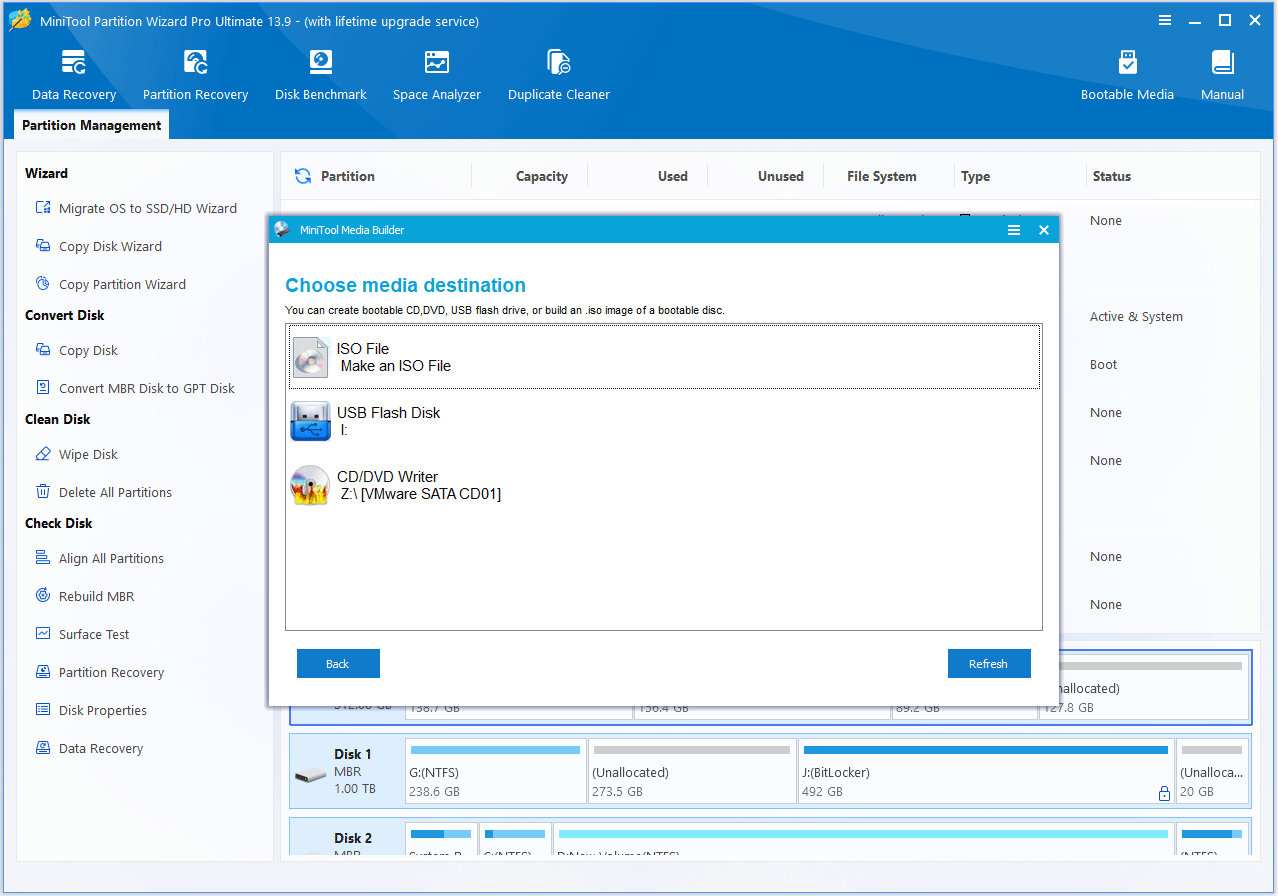Viewport: 1278px width, 896px height.
Task: Click the Disk 2 label in the disk map
Action: coord(353,838)
